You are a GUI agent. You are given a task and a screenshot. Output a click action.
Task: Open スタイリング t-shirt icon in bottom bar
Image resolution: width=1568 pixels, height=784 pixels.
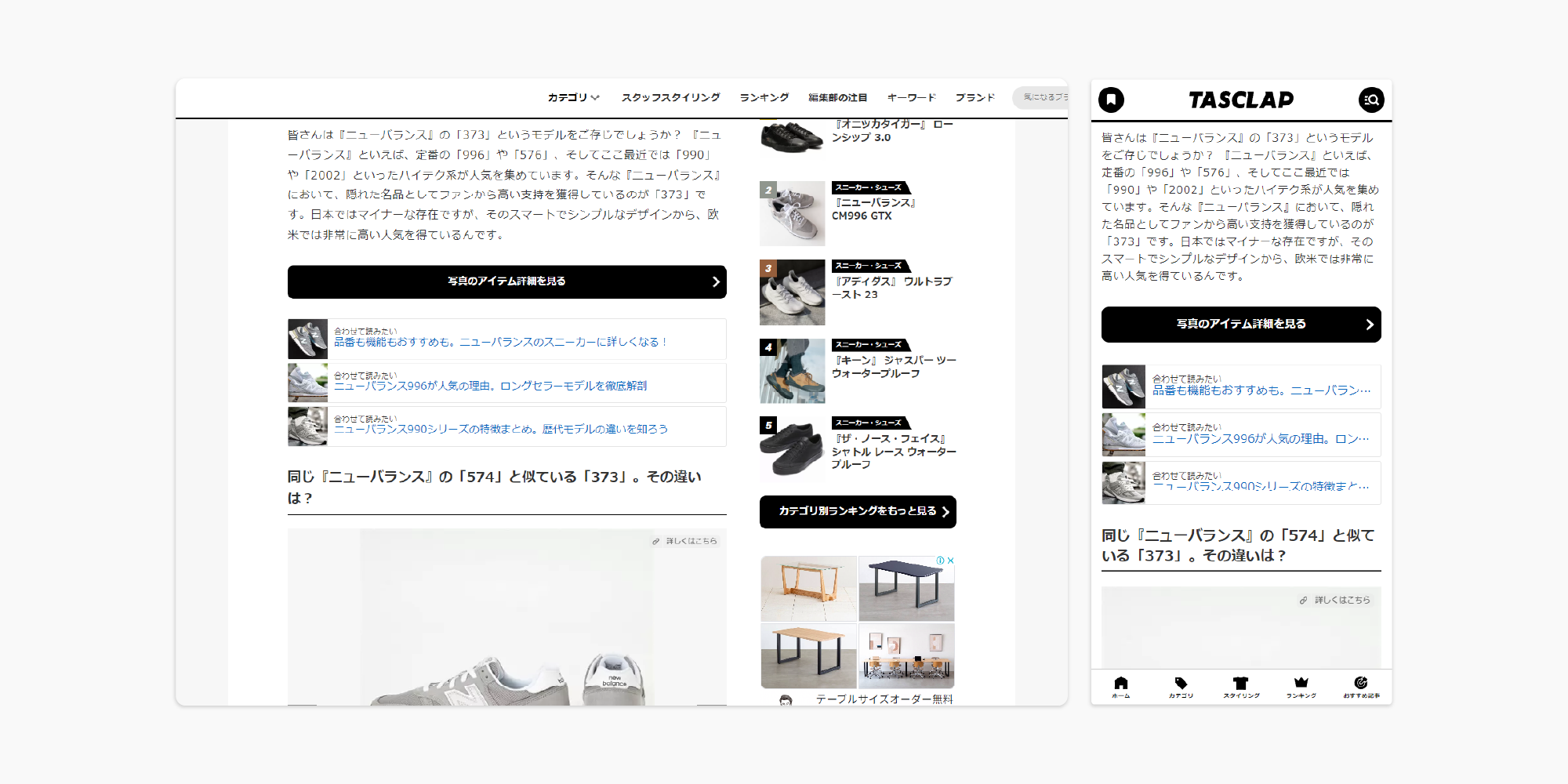(x=1241, y=687)
